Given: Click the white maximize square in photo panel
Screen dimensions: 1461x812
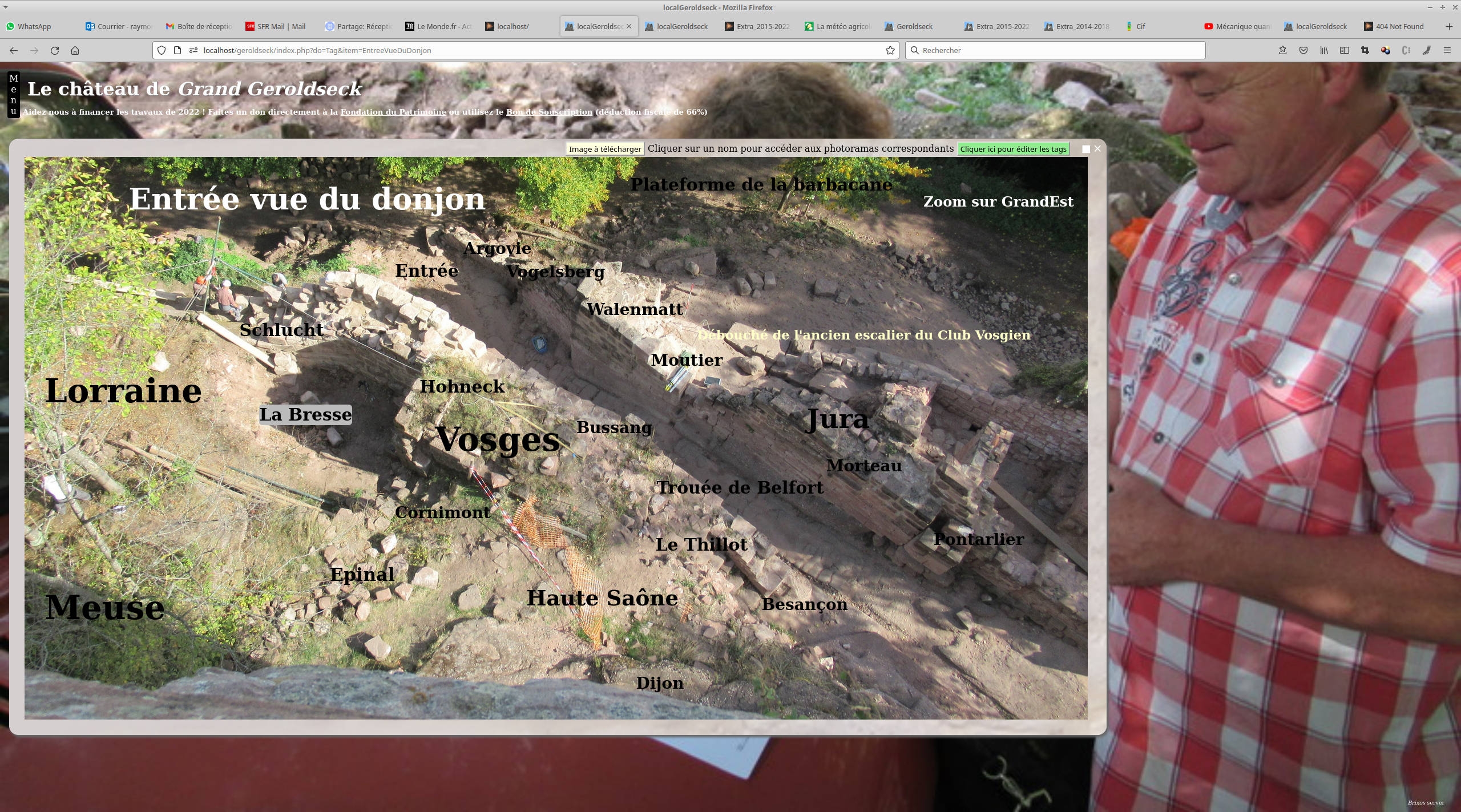Looking at the screenshot, I should [1086, 149].
